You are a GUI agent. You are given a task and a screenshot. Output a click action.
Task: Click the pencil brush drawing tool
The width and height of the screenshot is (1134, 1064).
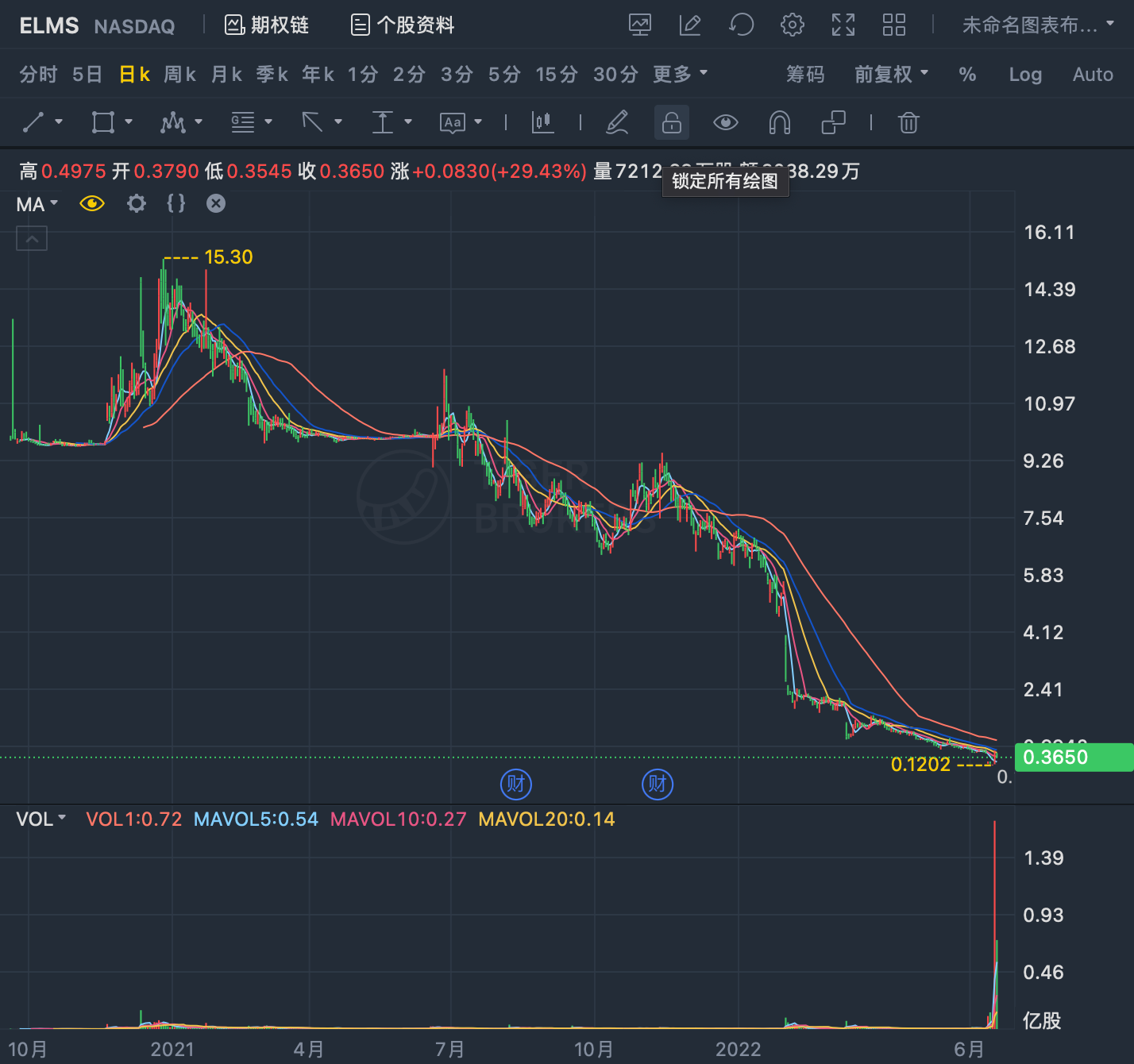[617, 122]
